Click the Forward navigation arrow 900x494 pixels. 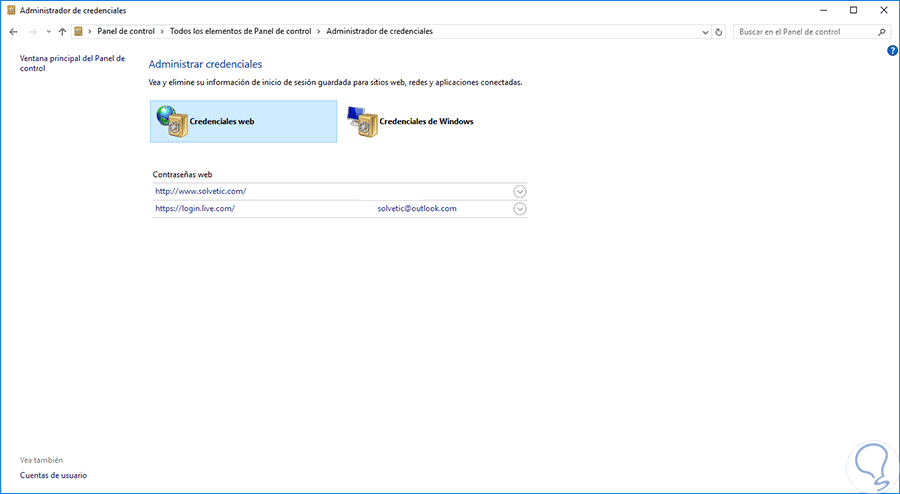[x=33, y=32]
